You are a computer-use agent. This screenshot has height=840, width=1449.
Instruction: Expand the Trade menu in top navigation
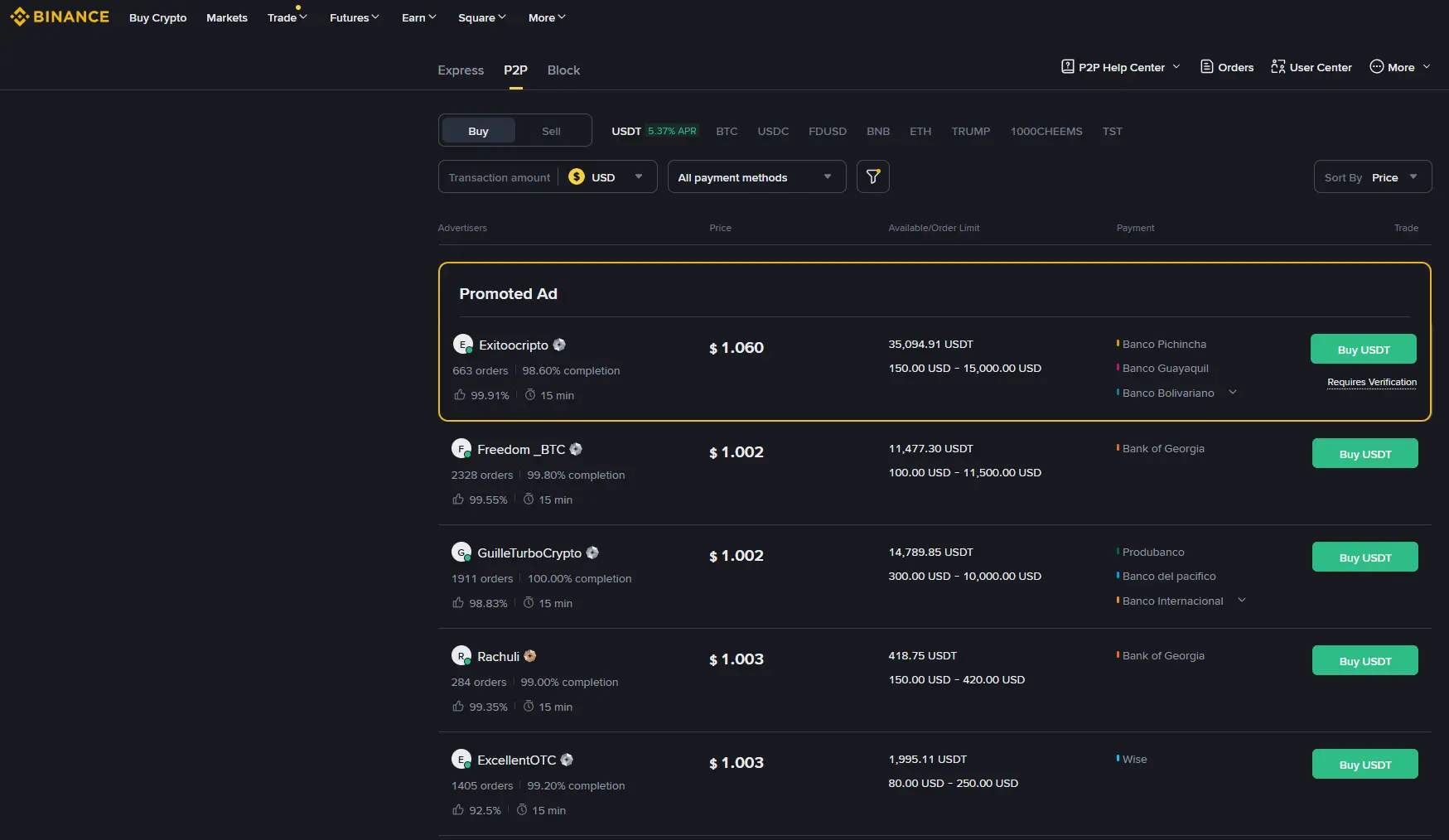[x=287, y=17]
